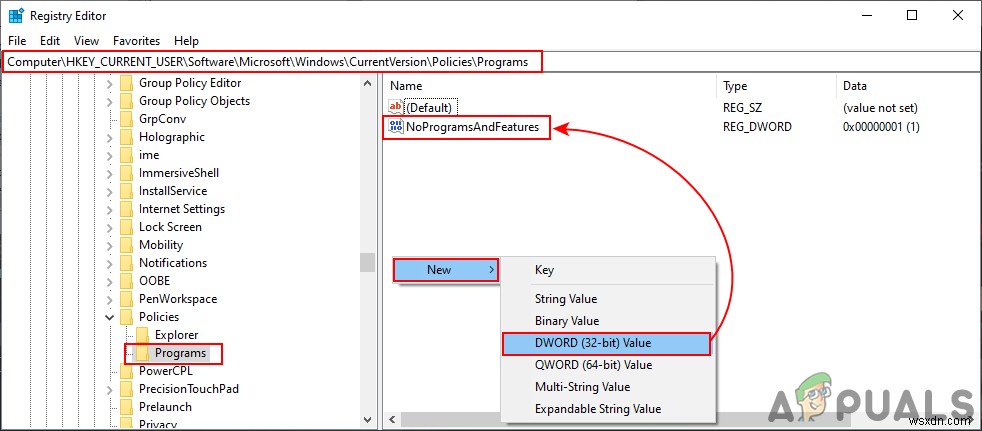Open the File menu
Image resolution: width=982 pixels, height=431 pixels.
tap(17, 41)
